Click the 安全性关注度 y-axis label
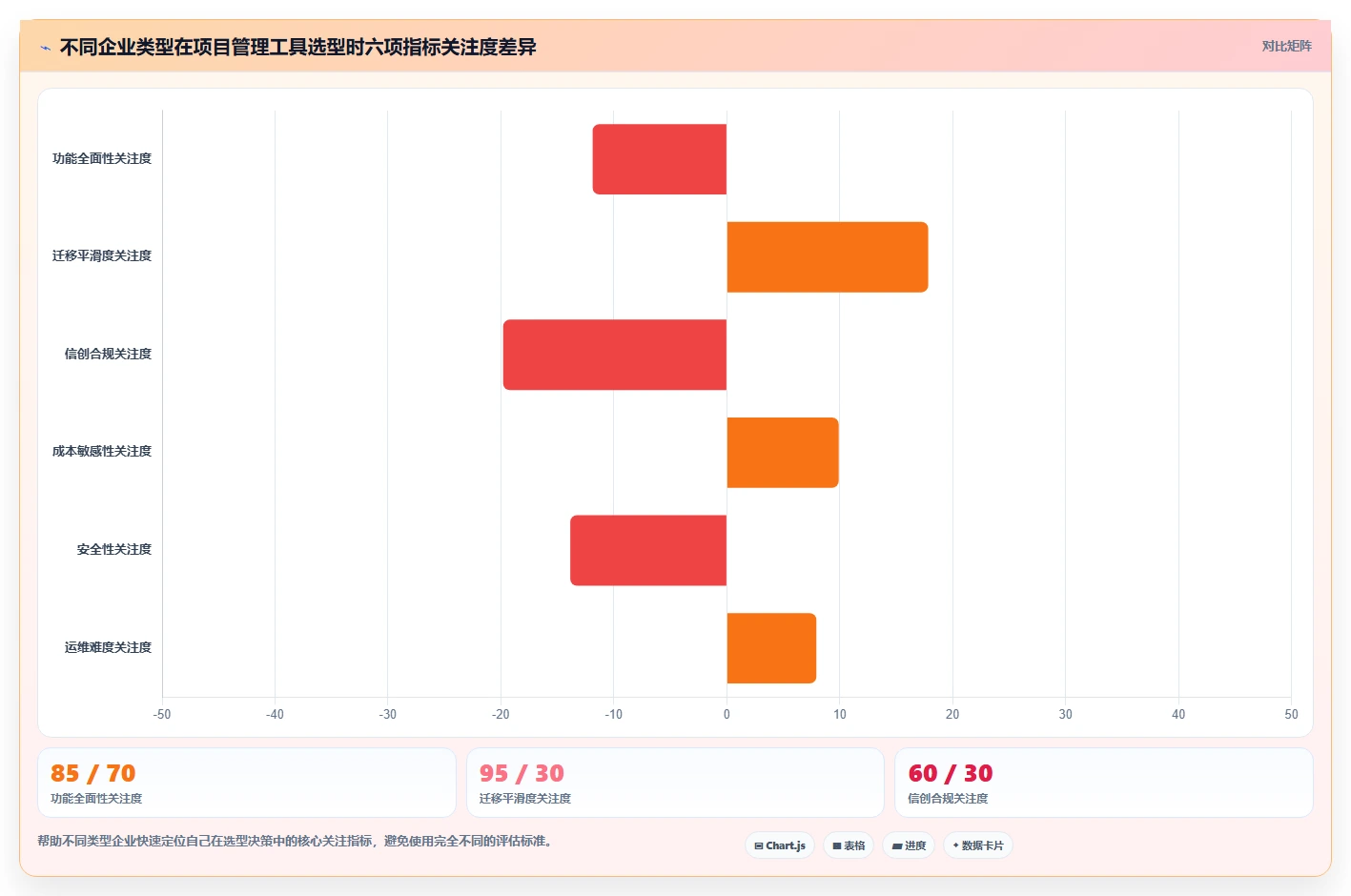This screenshot has height=896, width=1351. [x=114, y=549]
